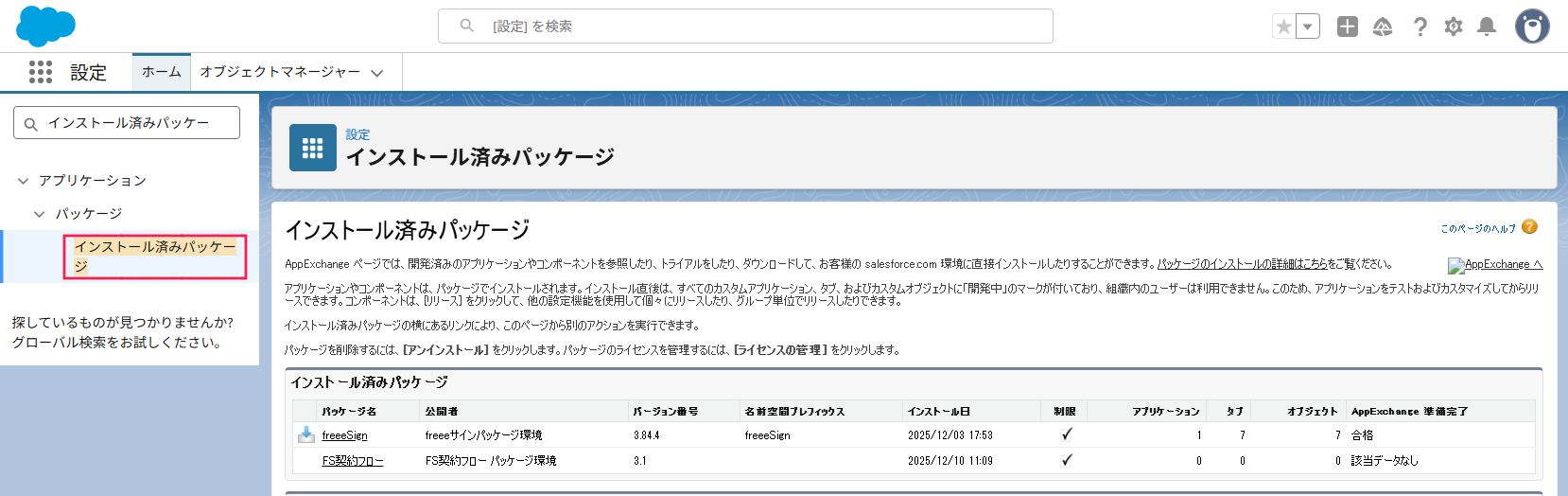Click the Salesforce cloud logo
Screen dimensions: 1568x496
point(45,26)
